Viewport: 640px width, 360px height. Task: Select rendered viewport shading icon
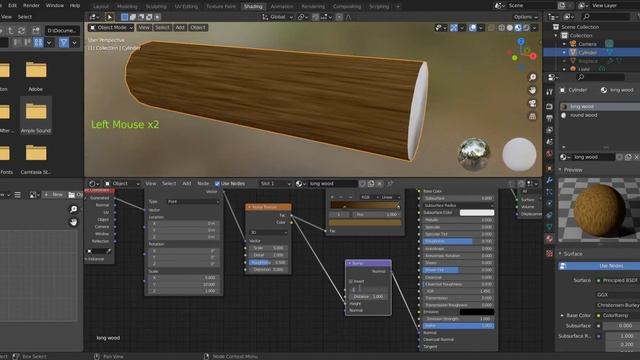[526, 28]
